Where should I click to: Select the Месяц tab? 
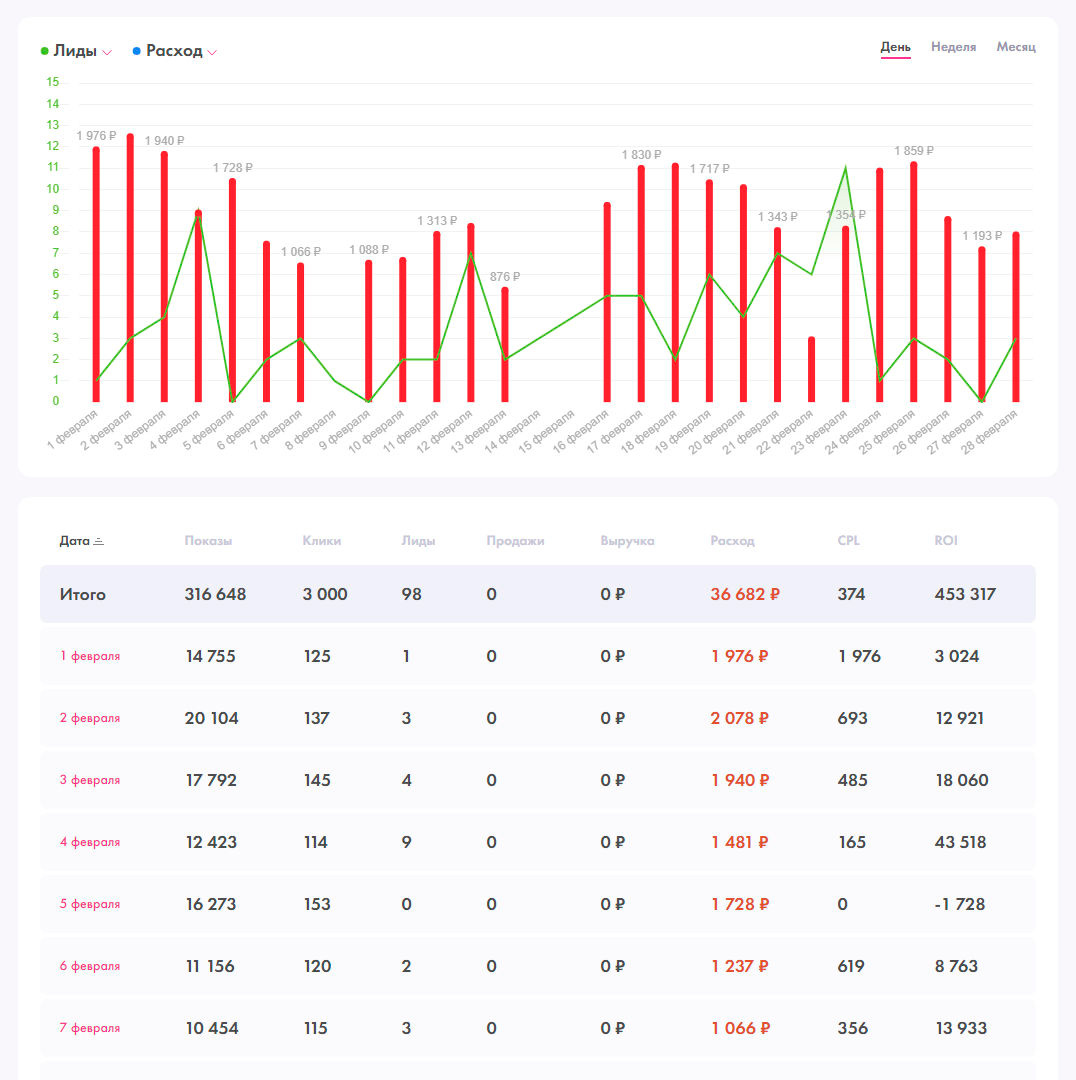coord(1016,47)
